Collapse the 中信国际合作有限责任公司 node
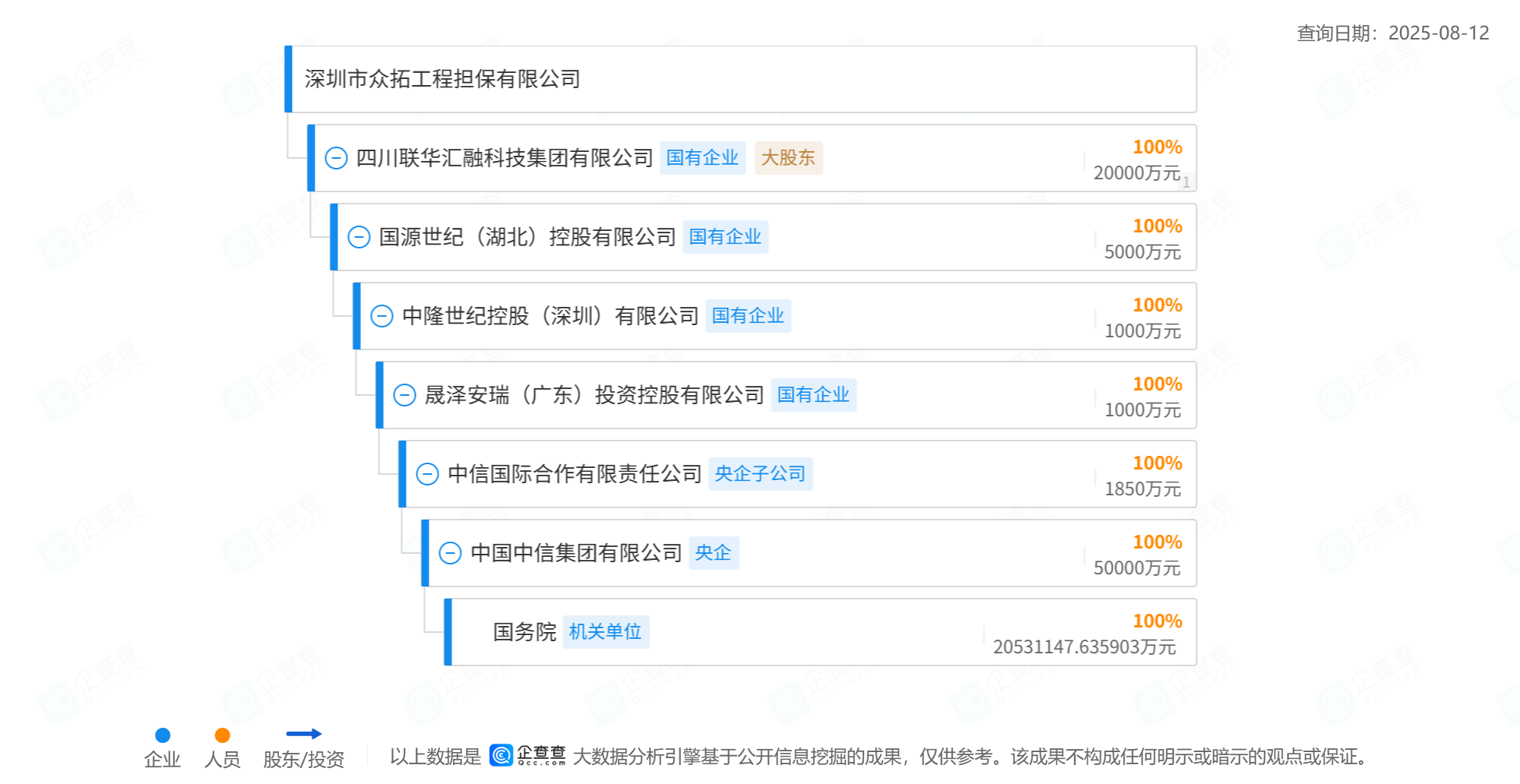Viewport: 1520px width, 784px height. [427, 474]
